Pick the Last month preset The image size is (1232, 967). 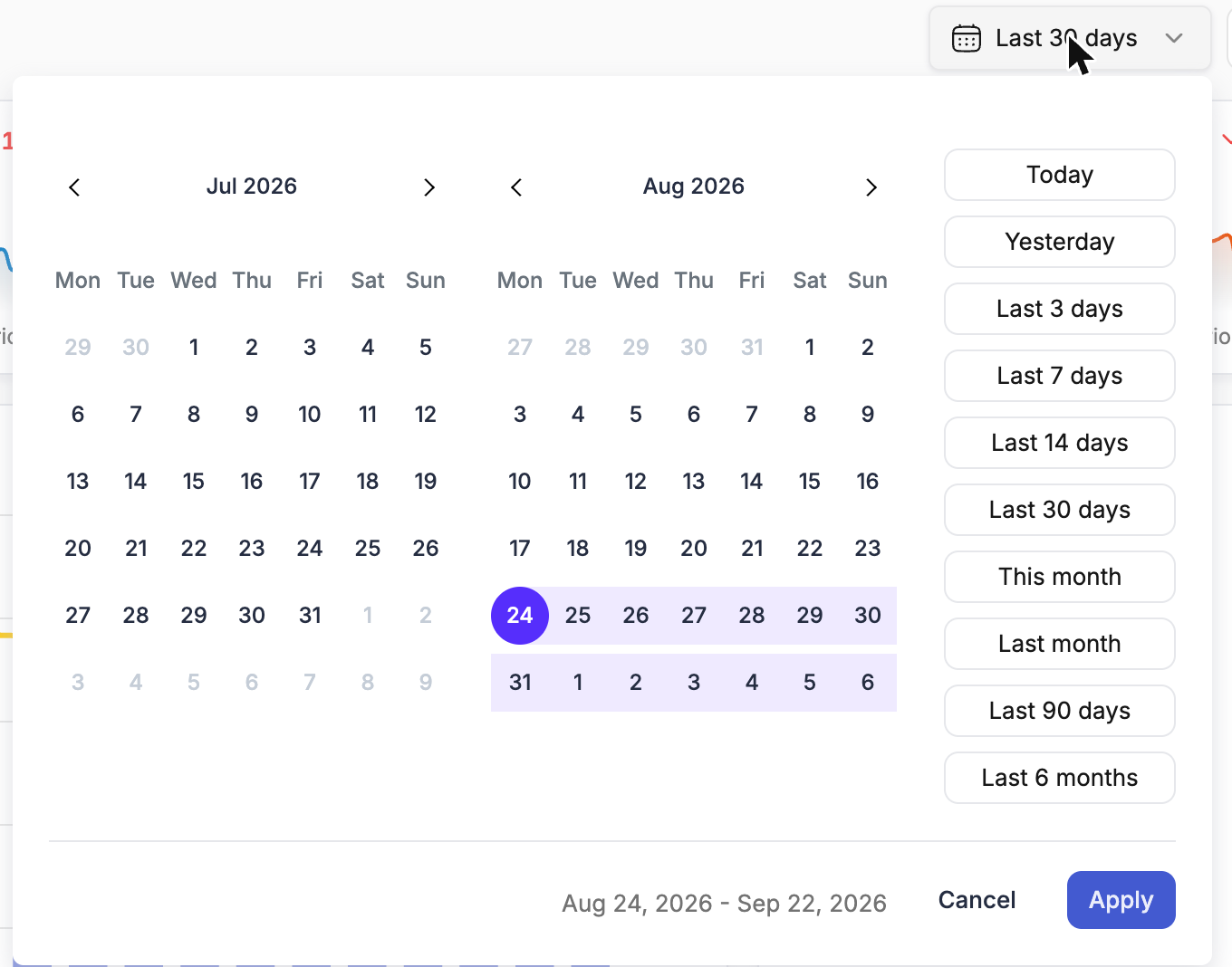coord(1059,644)
